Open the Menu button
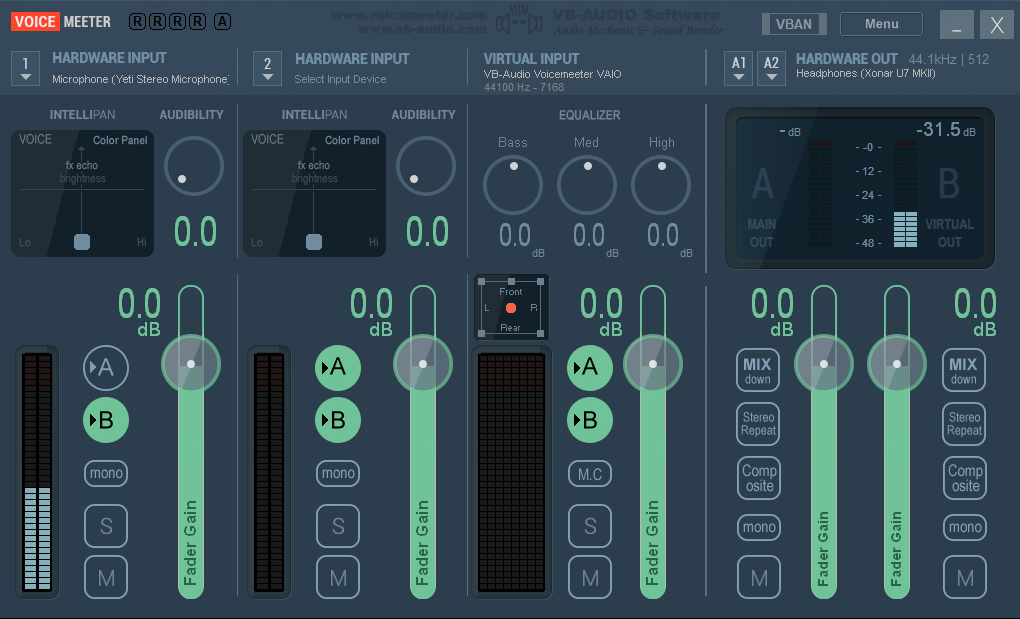 [881, 24]
